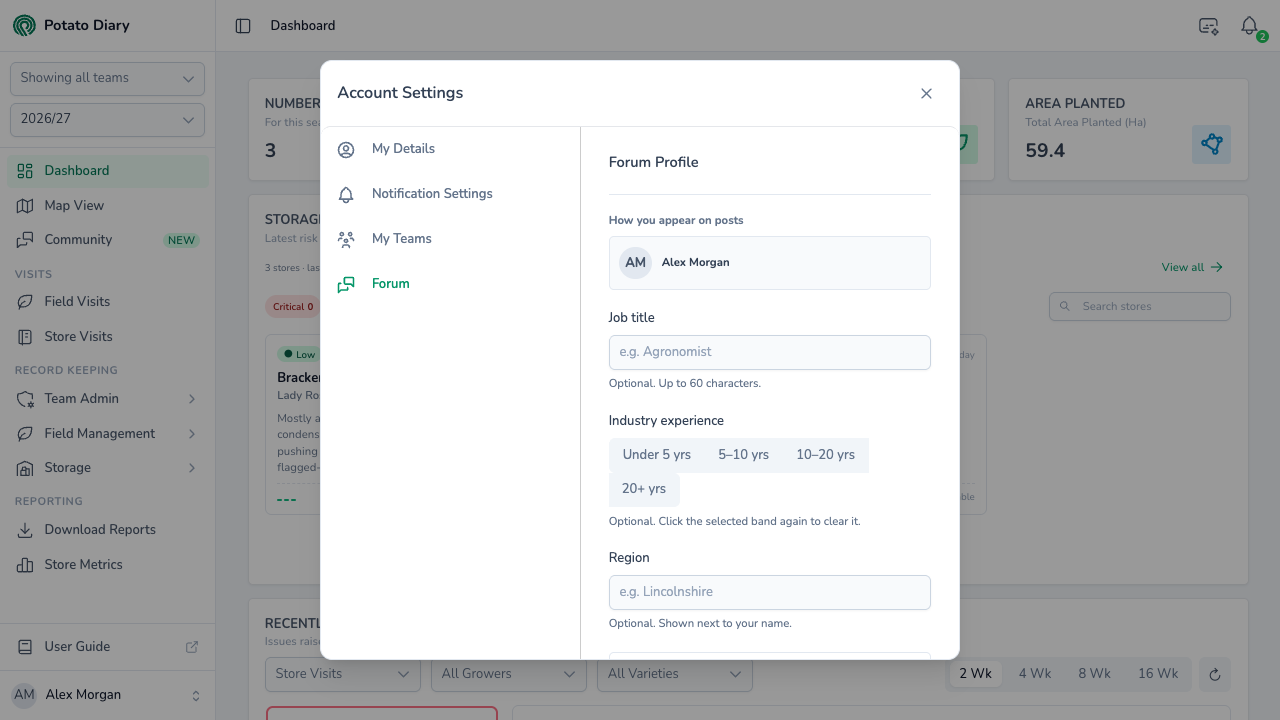This screenshot has width=1280, height=720.
Task: Click the refresh issues icon
Action: click(x=1215, y=675)
